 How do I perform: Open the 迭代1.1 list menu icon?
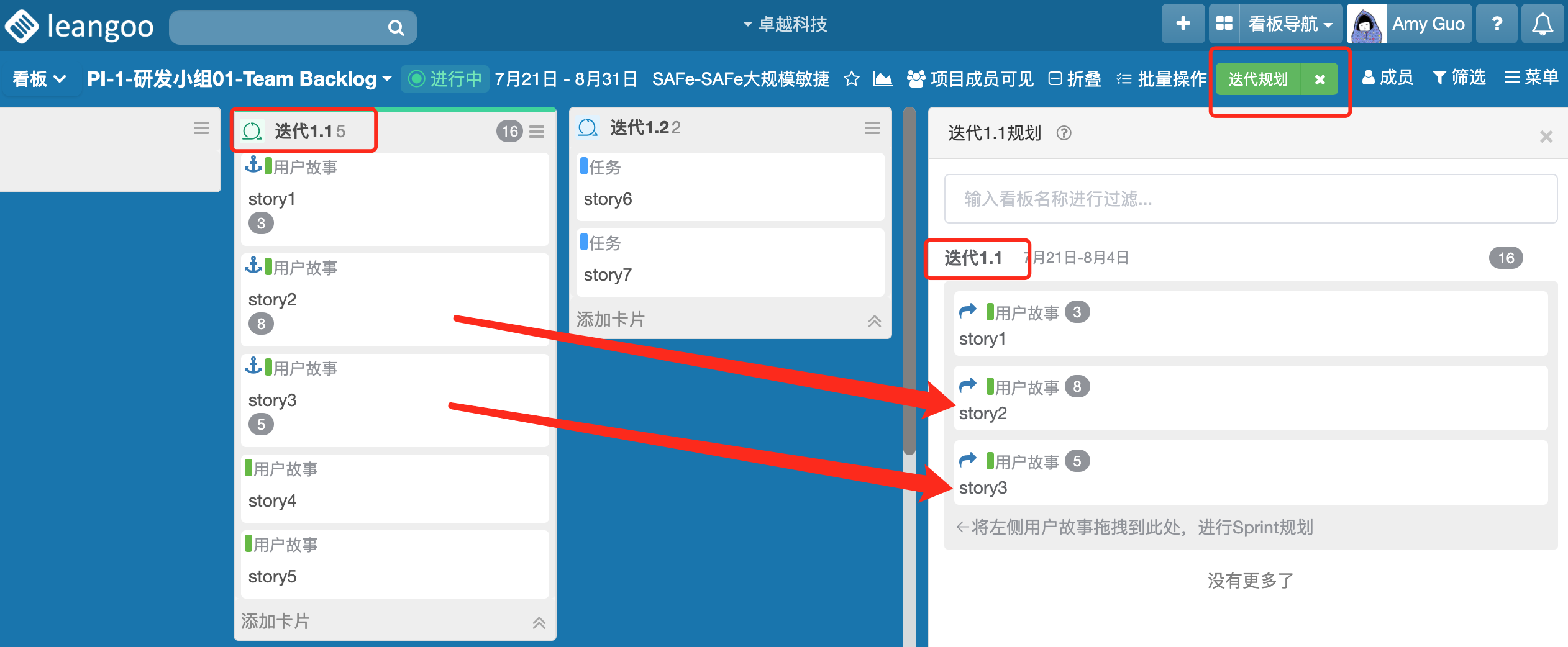(x=537, y=131)
